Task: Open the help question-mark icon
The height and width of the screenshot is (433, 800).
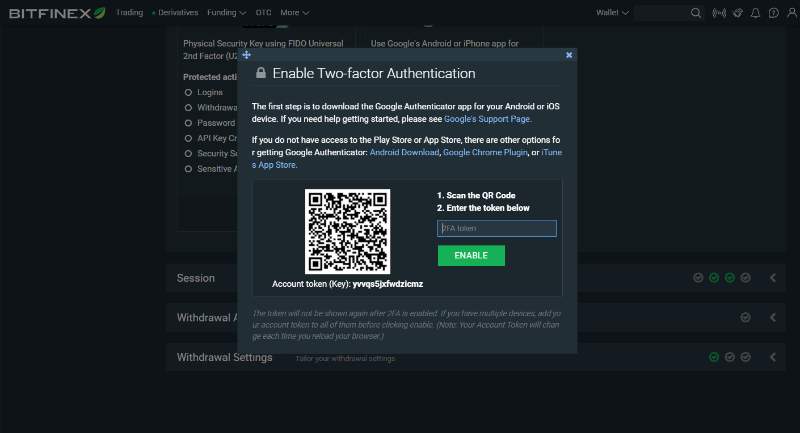Action: [x=773, y=13]
